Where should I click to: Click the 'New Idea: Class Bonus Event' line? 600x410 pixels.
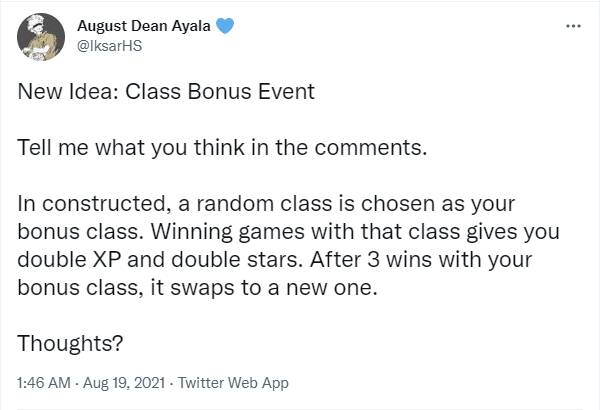(166, 93)
